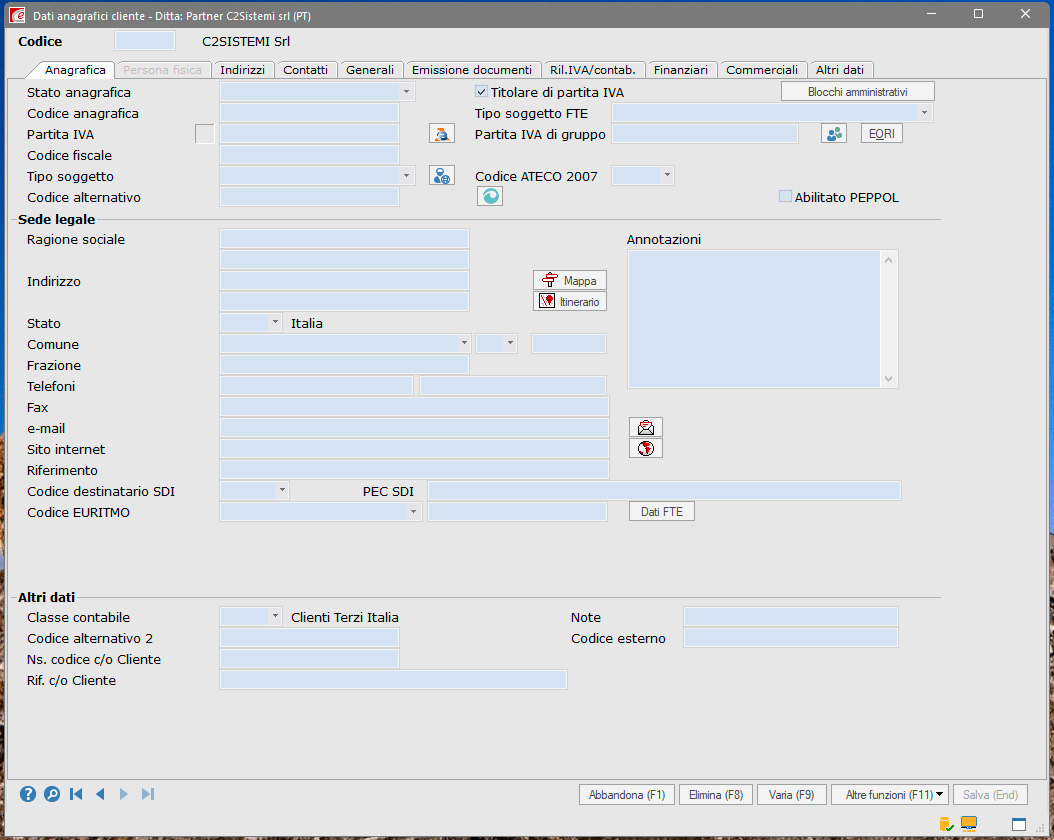Image resolution: width=1054 pixels, height=840 pixels.
Task: Click the e-mail envelope icon
Action: point(646,428)
